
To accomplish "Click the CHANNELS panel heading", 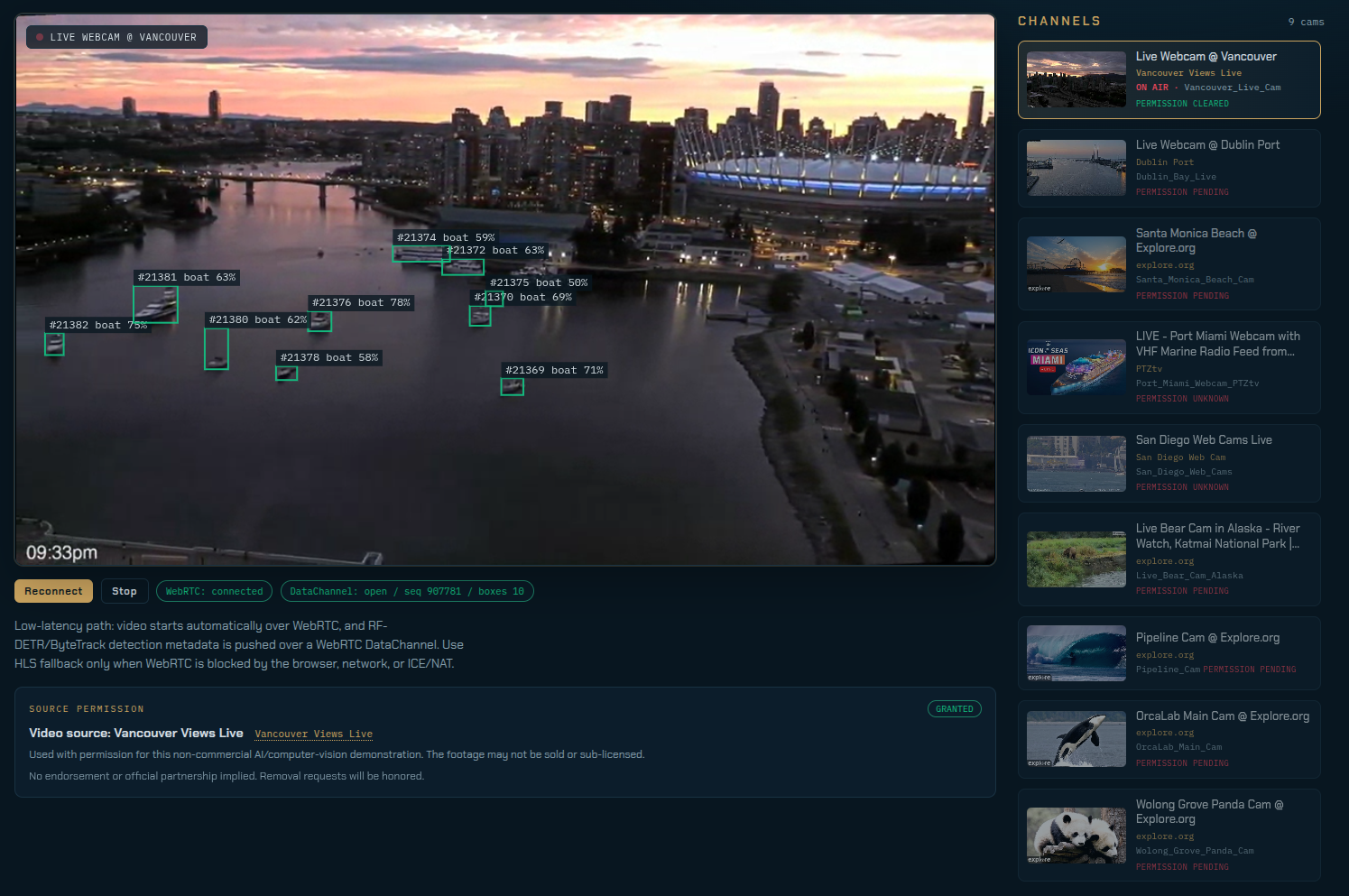I will coord(1059,21).
